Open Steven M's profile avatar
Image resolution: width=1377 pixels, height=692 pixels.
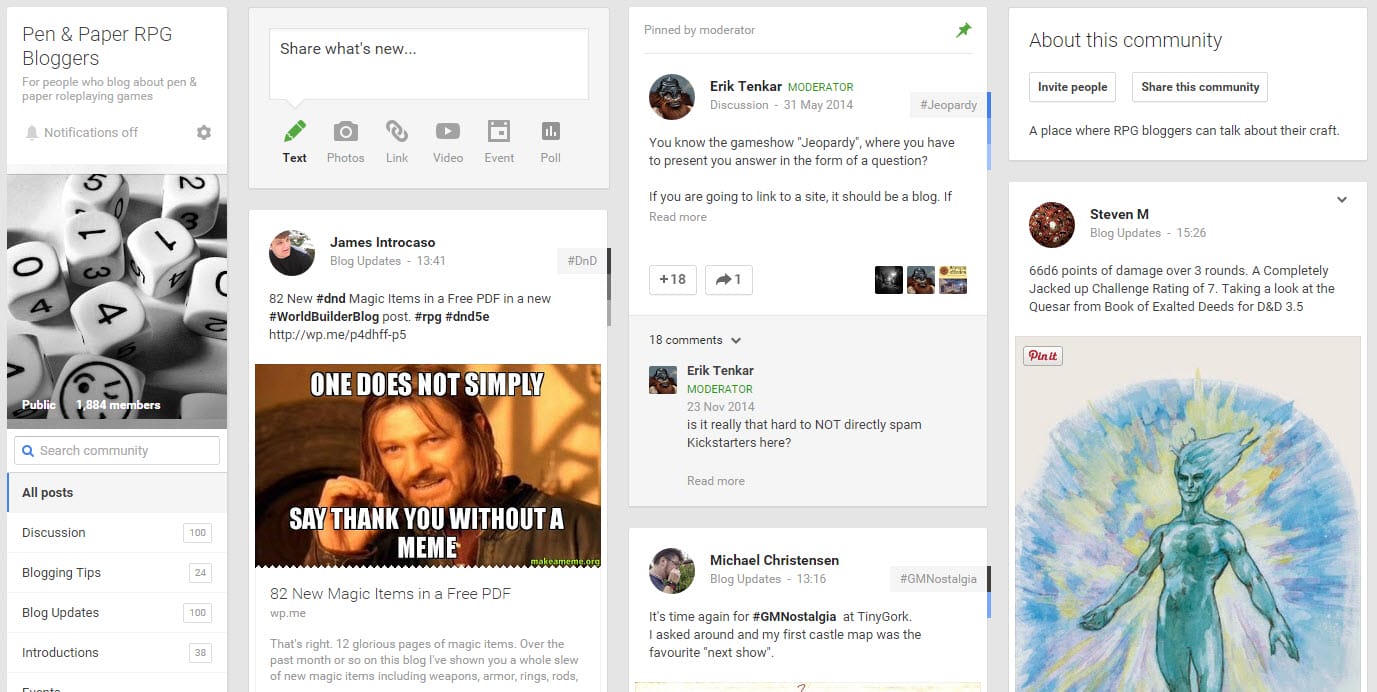click(1052, 224)
